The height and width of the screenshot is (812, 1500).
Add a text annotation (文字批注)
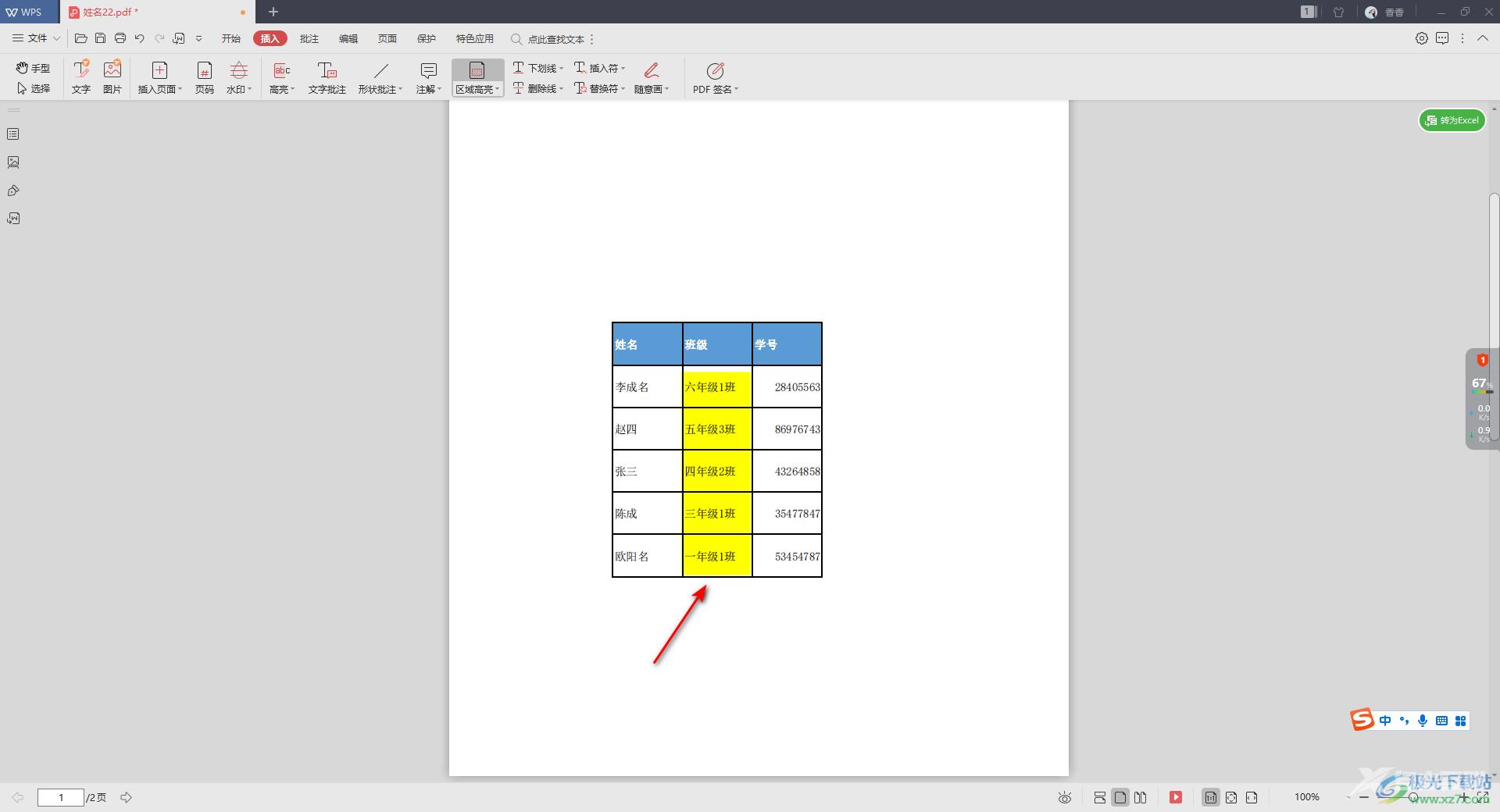[x=327, y=77]
